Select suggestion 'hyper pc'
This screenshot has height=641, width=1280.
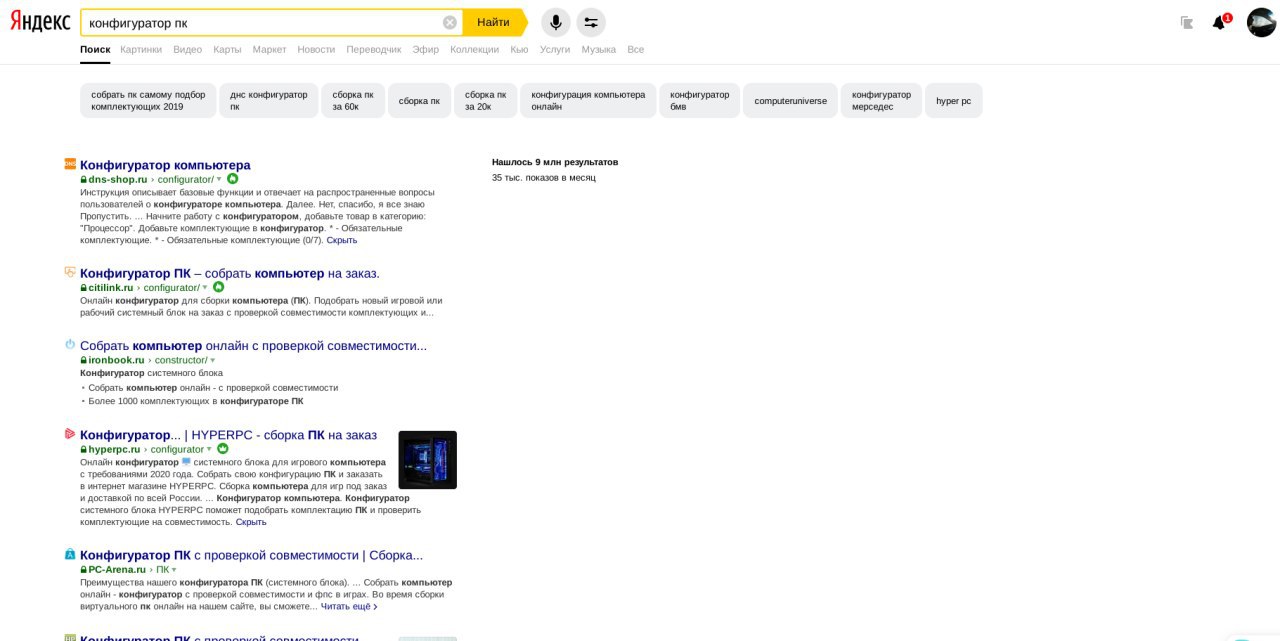(x=953, y=100)
